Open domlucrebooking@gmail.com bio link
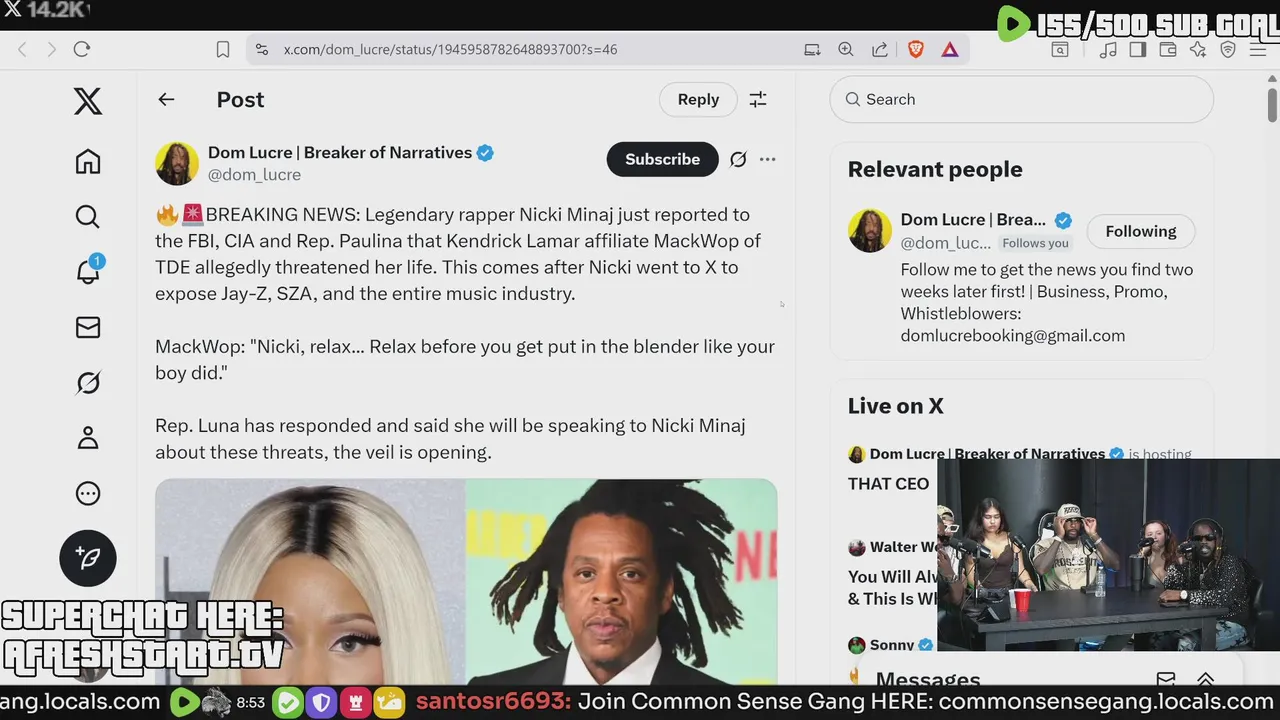Viewport: 1280px width, 720px height. coord(1013,335)
